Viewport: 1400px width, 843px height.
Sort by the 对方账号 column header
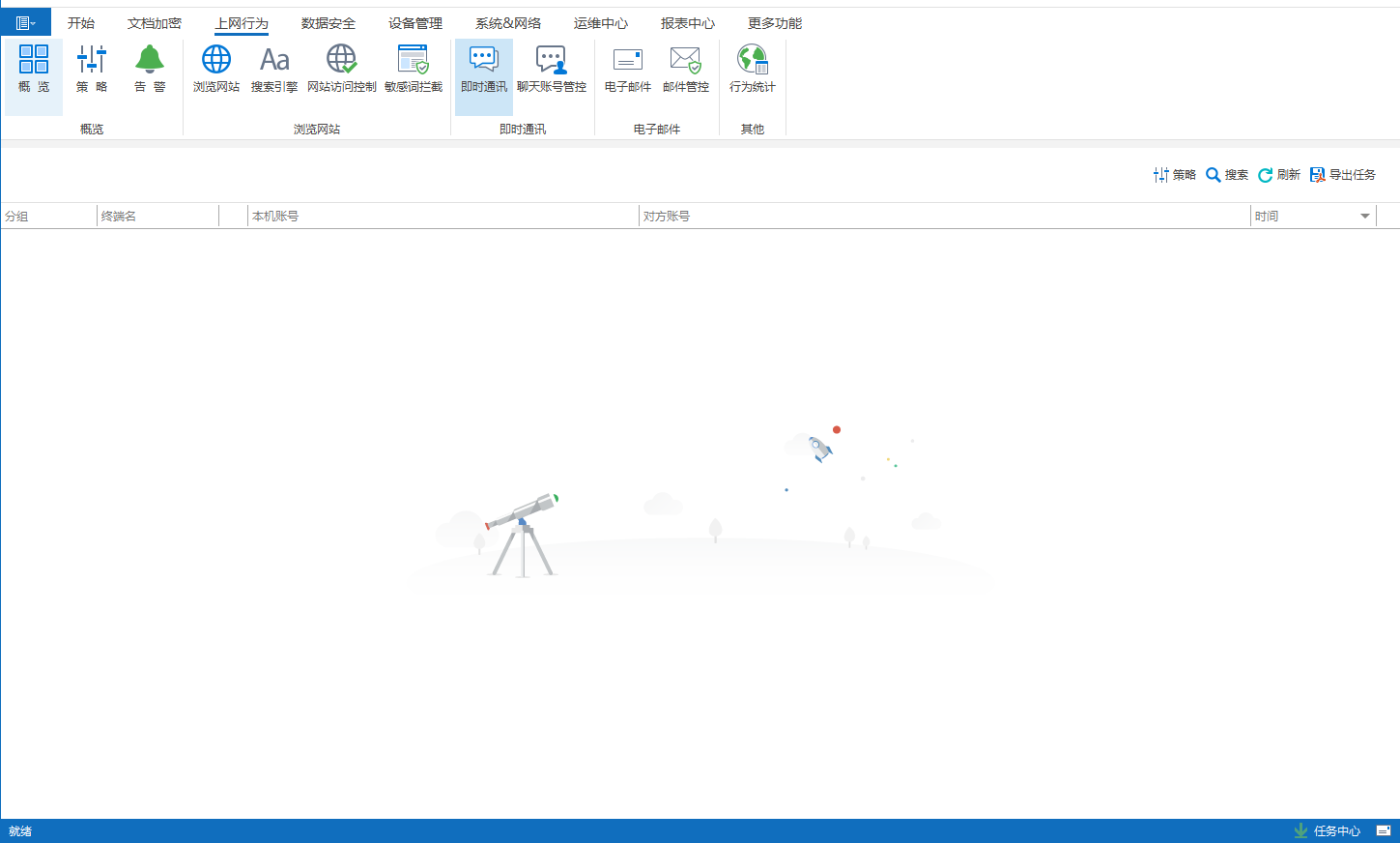click(x=945, y=217)
